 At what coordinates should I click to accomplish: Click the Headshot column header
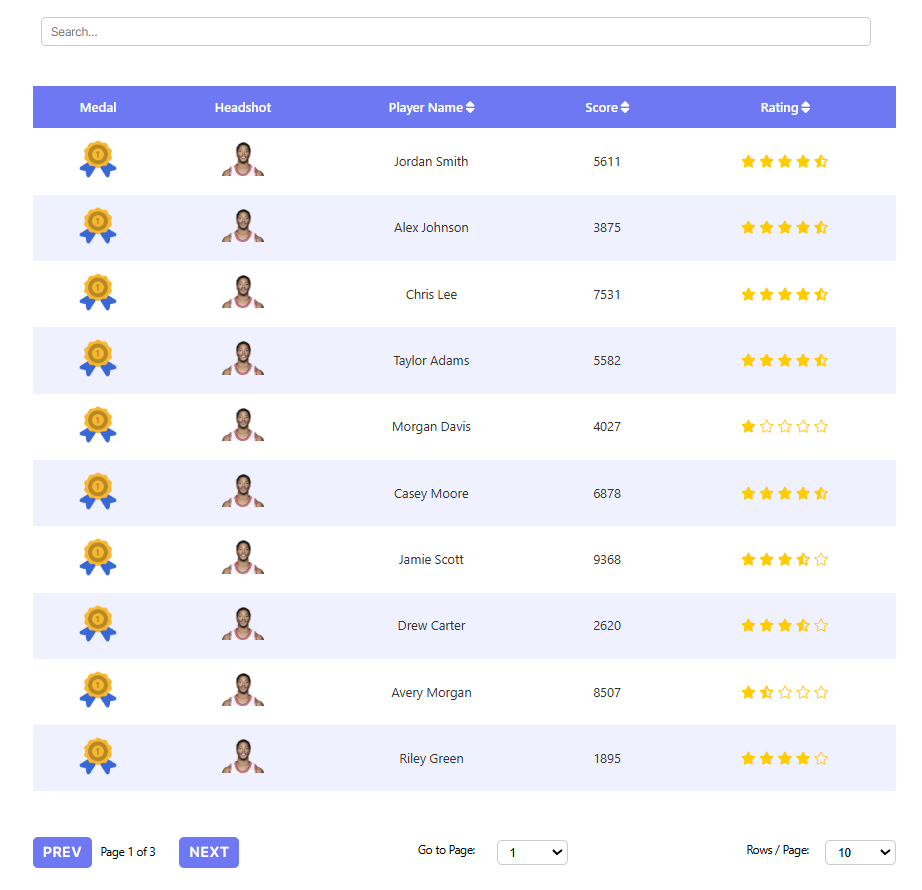coord(243,108)
